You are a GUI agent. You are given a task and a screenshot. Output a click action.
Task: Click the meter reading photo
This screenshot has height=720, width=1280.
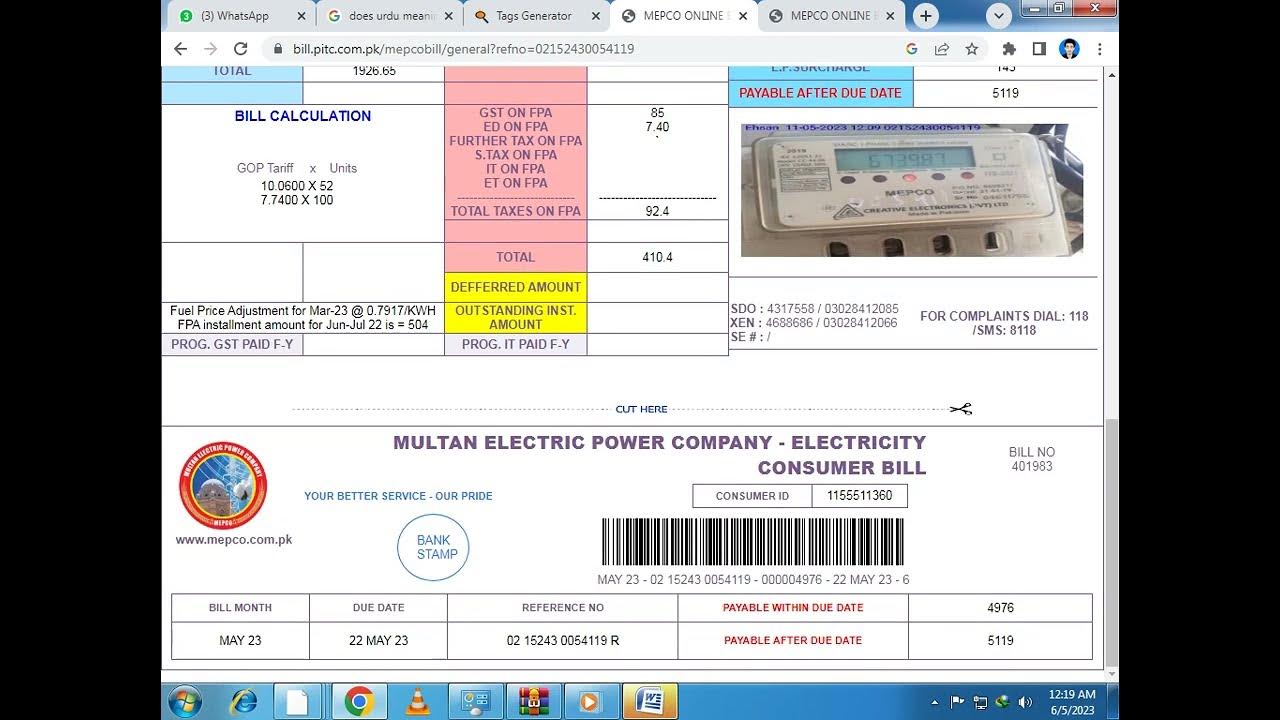pyautogui.click(x=912, y=190)
